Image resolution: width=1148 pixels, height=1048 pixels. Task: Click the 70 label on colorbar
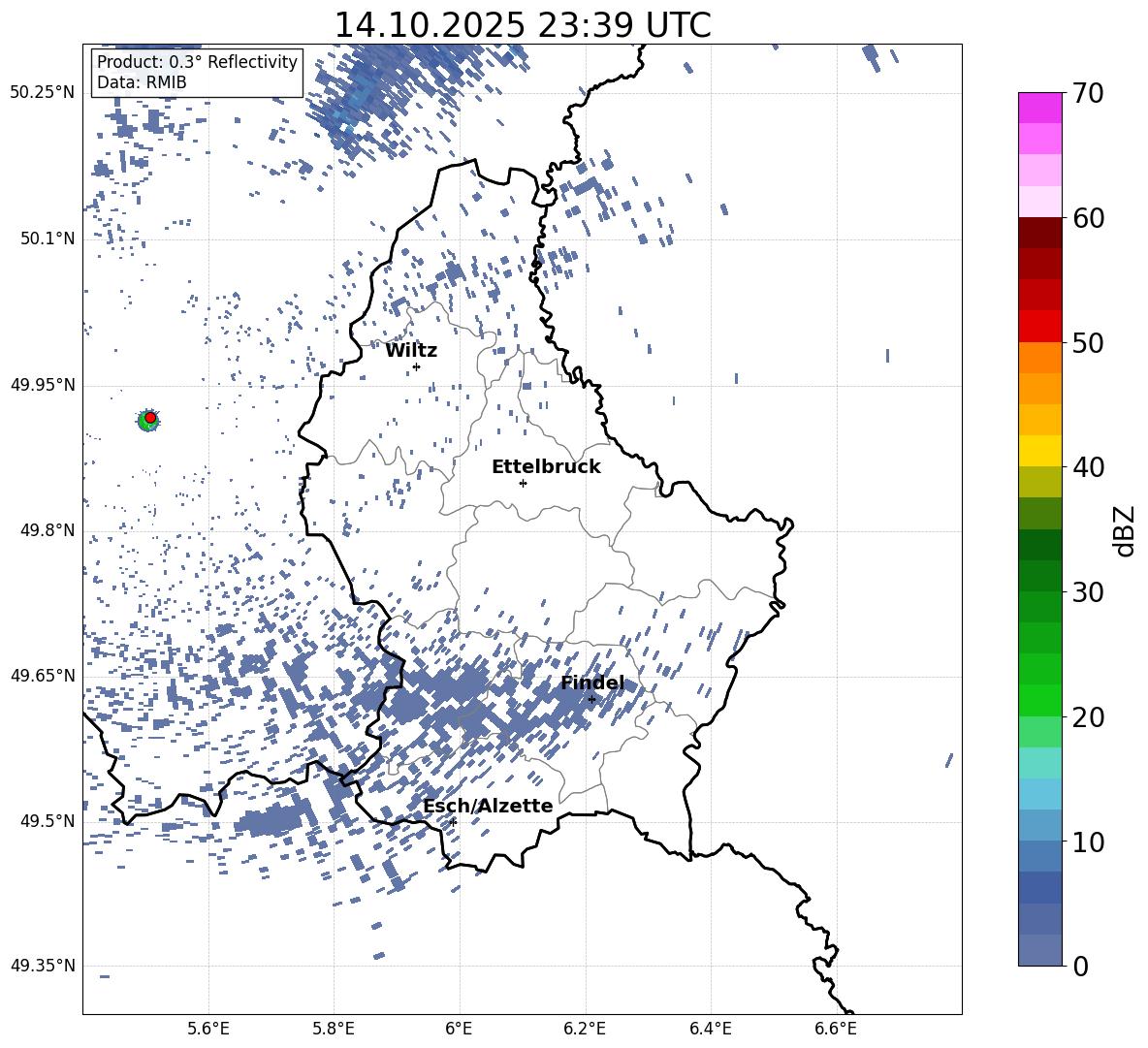point(1088,93)
